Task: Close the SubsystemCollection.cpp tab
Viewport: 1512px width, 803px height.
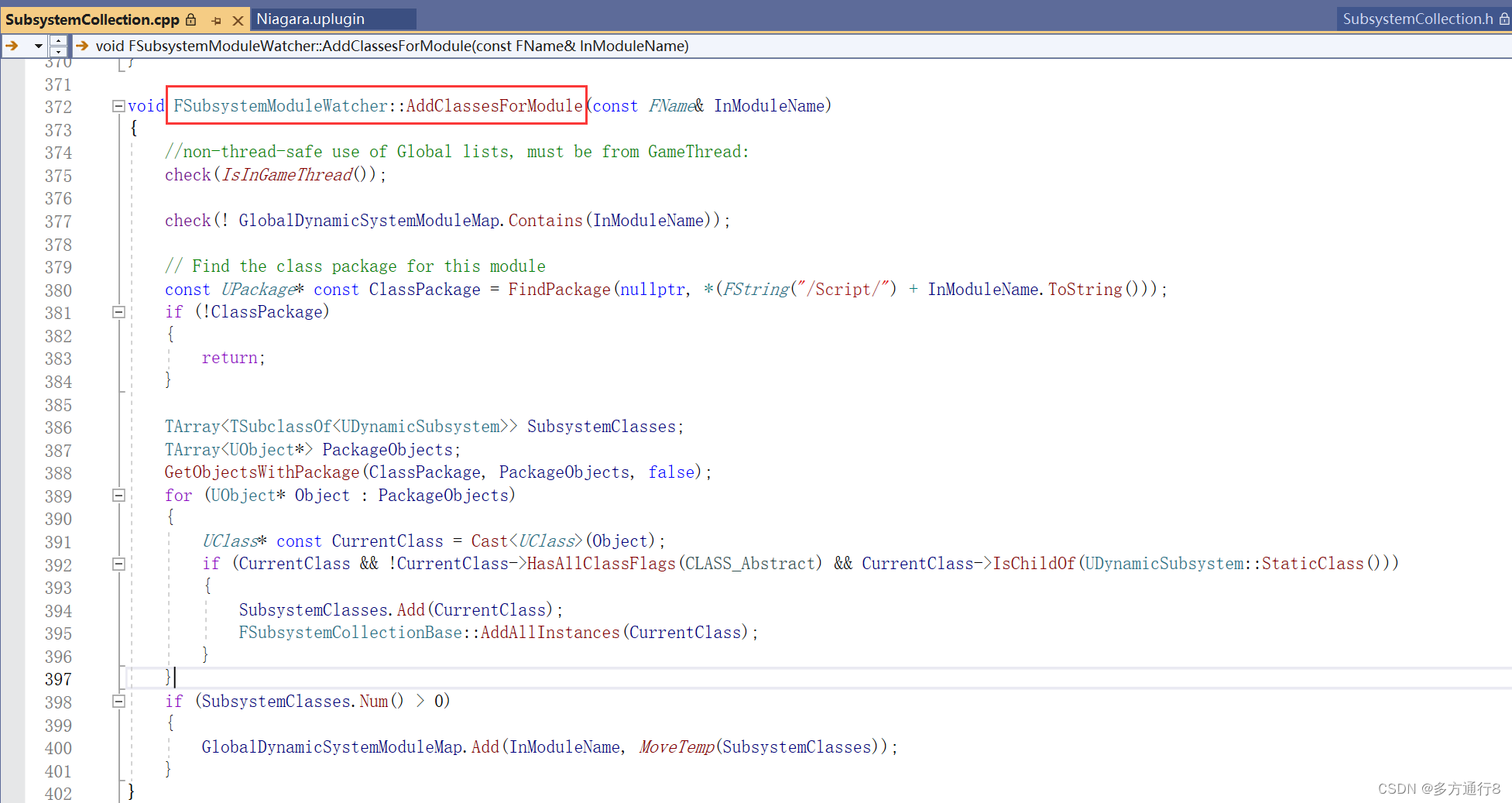Action: coord(238,19)
